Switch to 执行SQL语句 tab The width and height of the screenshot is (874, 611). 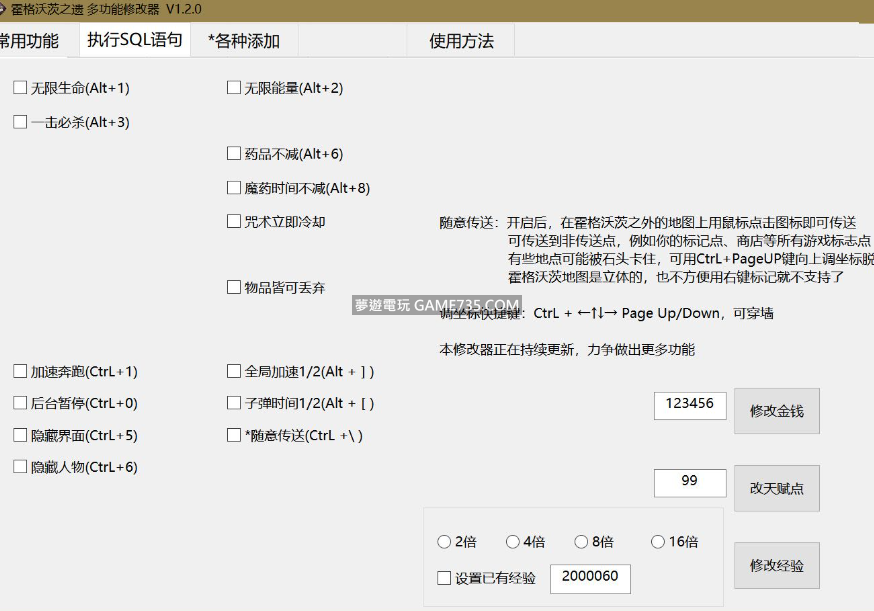135,41
